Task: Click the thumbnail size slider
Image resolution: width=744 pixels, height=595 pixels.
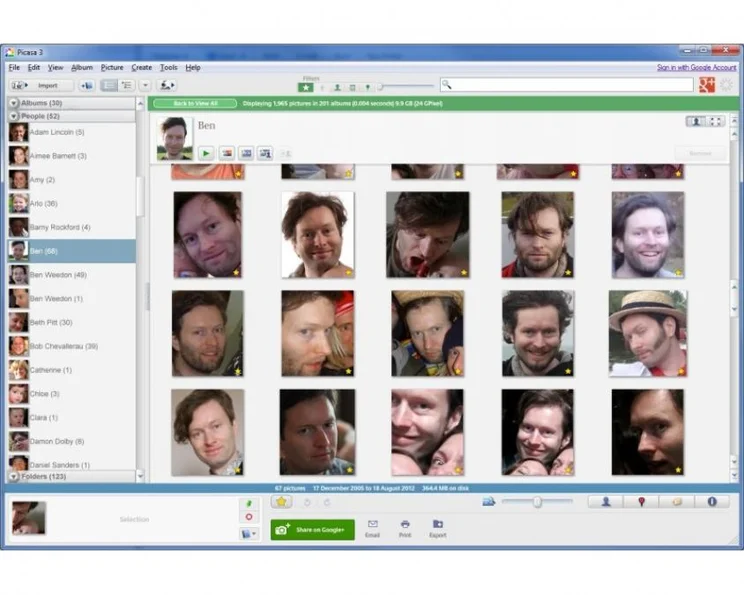Action: click(537, 502)
